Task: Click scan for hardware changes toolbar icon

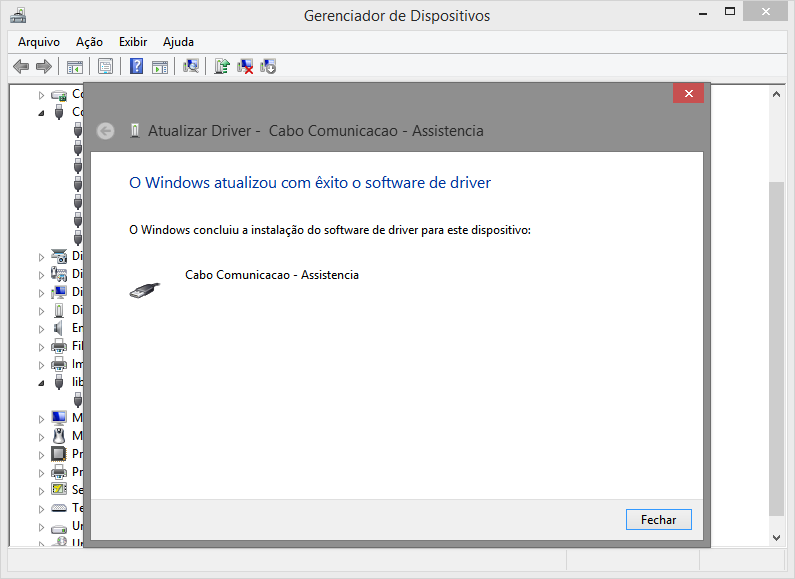Action: 191,67
